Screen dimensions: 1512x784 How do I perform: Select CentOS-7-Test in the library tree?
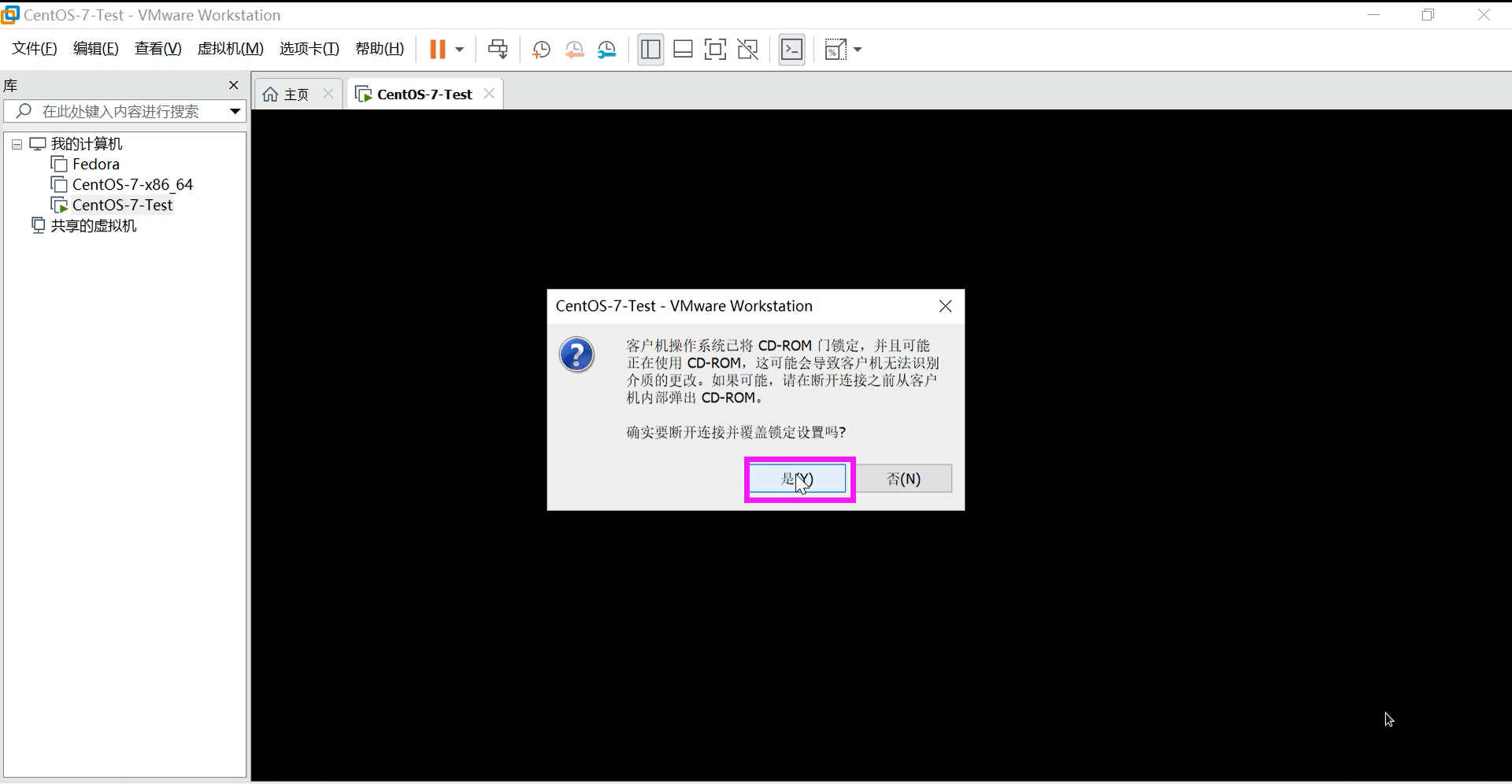pyautogui.click(x=122, y=205)
